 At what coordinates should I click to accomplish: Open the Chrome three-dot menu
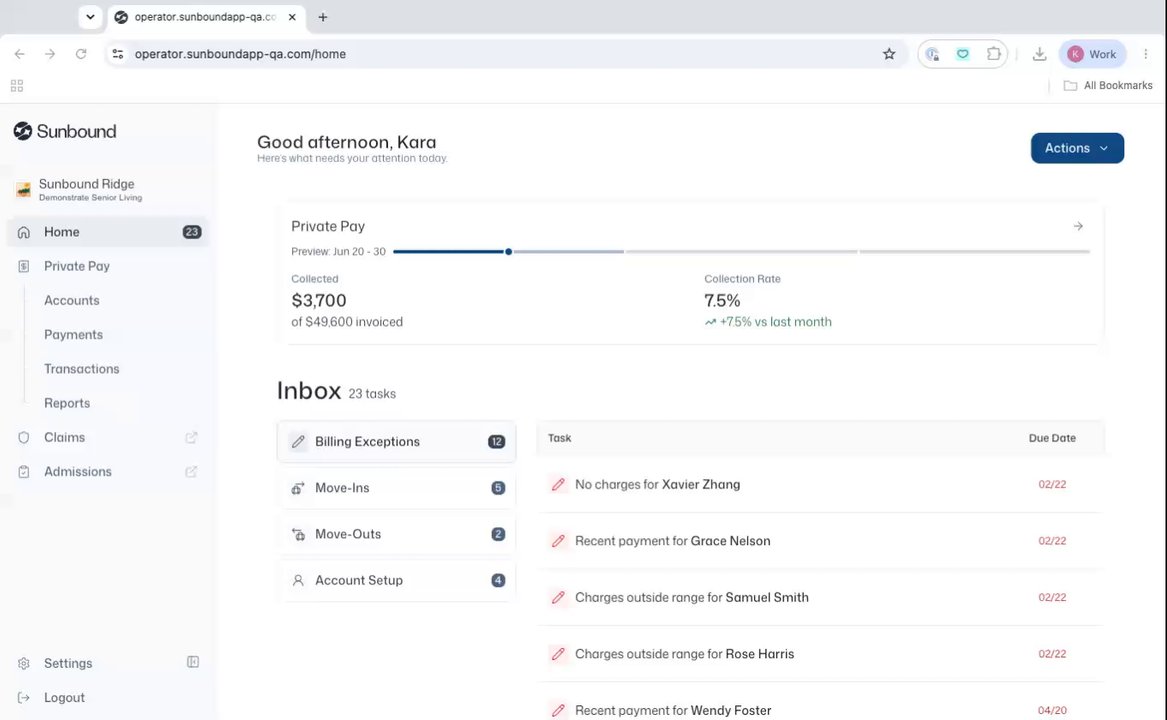(1145, 54)
